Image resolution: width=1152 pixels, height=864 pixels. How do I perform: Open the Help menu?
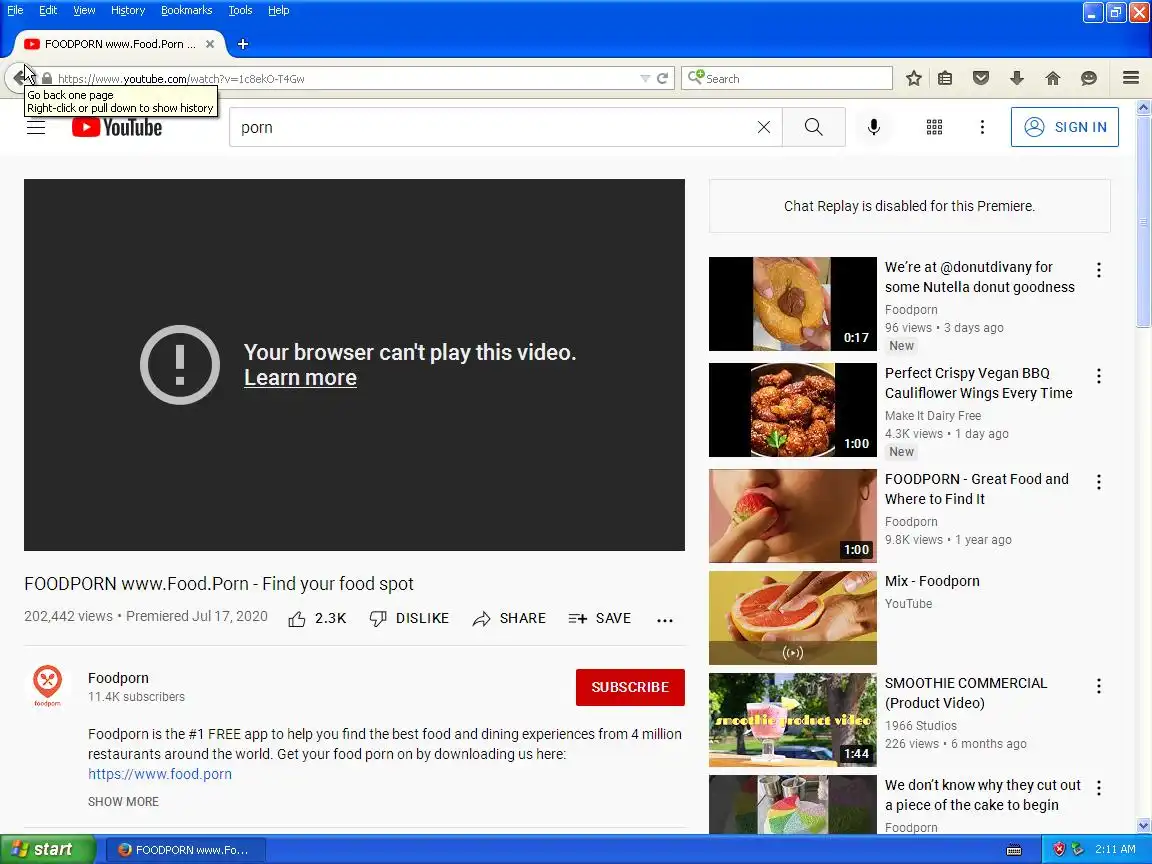[x=278, y=10]
